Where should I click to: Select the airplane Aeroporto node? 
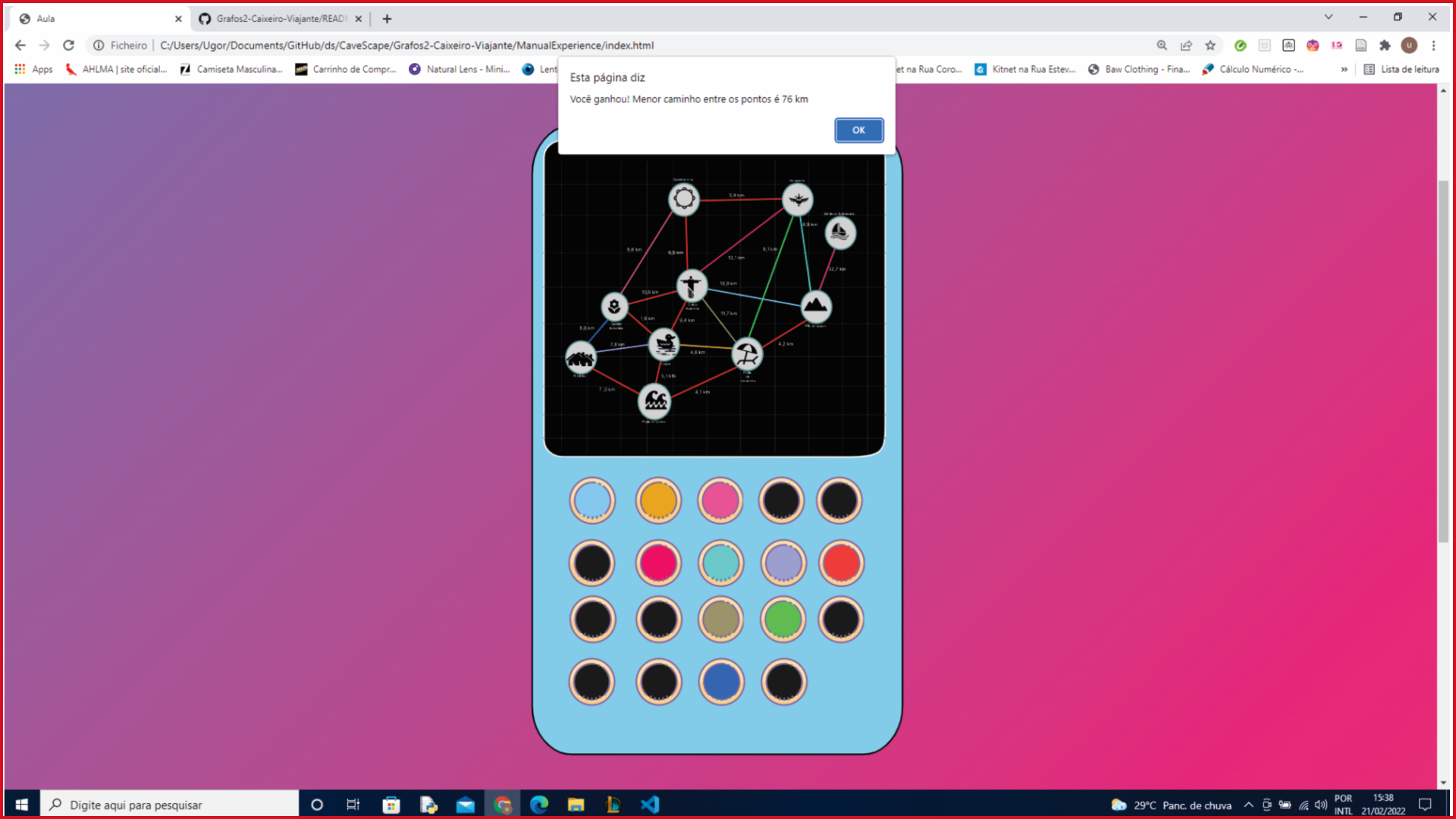[797, 200]
